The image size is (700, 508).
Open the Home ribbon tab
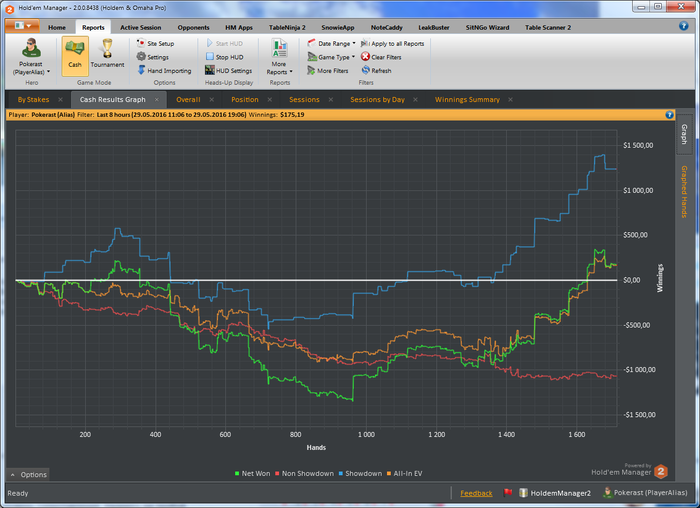(57, 27)
